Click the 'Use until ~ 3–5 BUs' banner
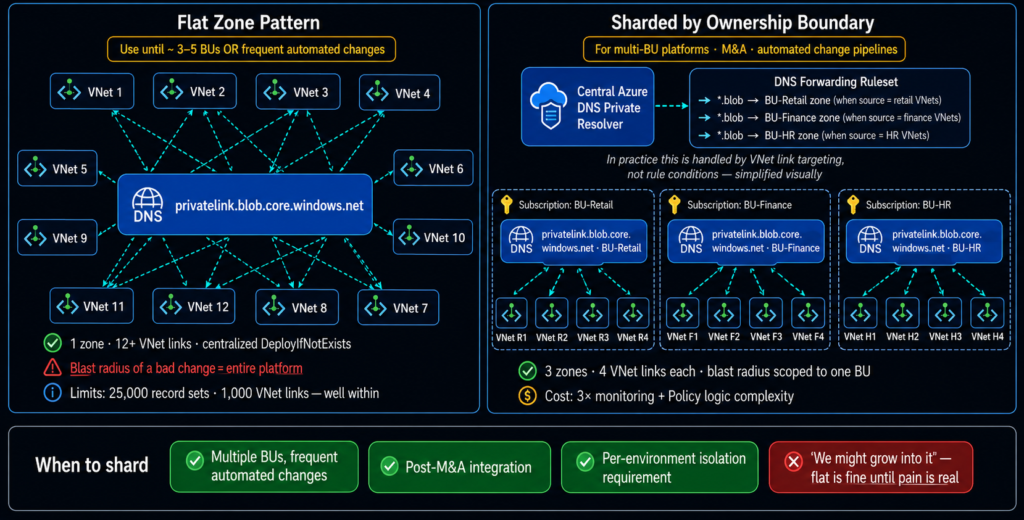 coord(252,49)
